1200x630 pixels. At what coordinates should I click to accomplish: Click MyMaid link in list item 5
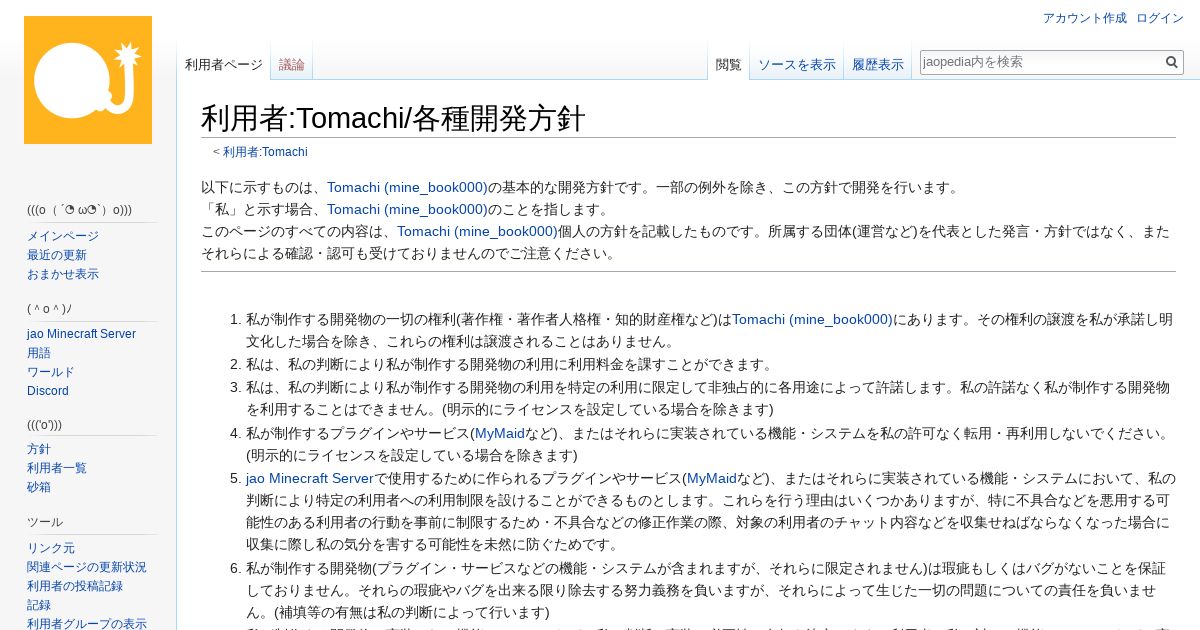coord(711,478)
